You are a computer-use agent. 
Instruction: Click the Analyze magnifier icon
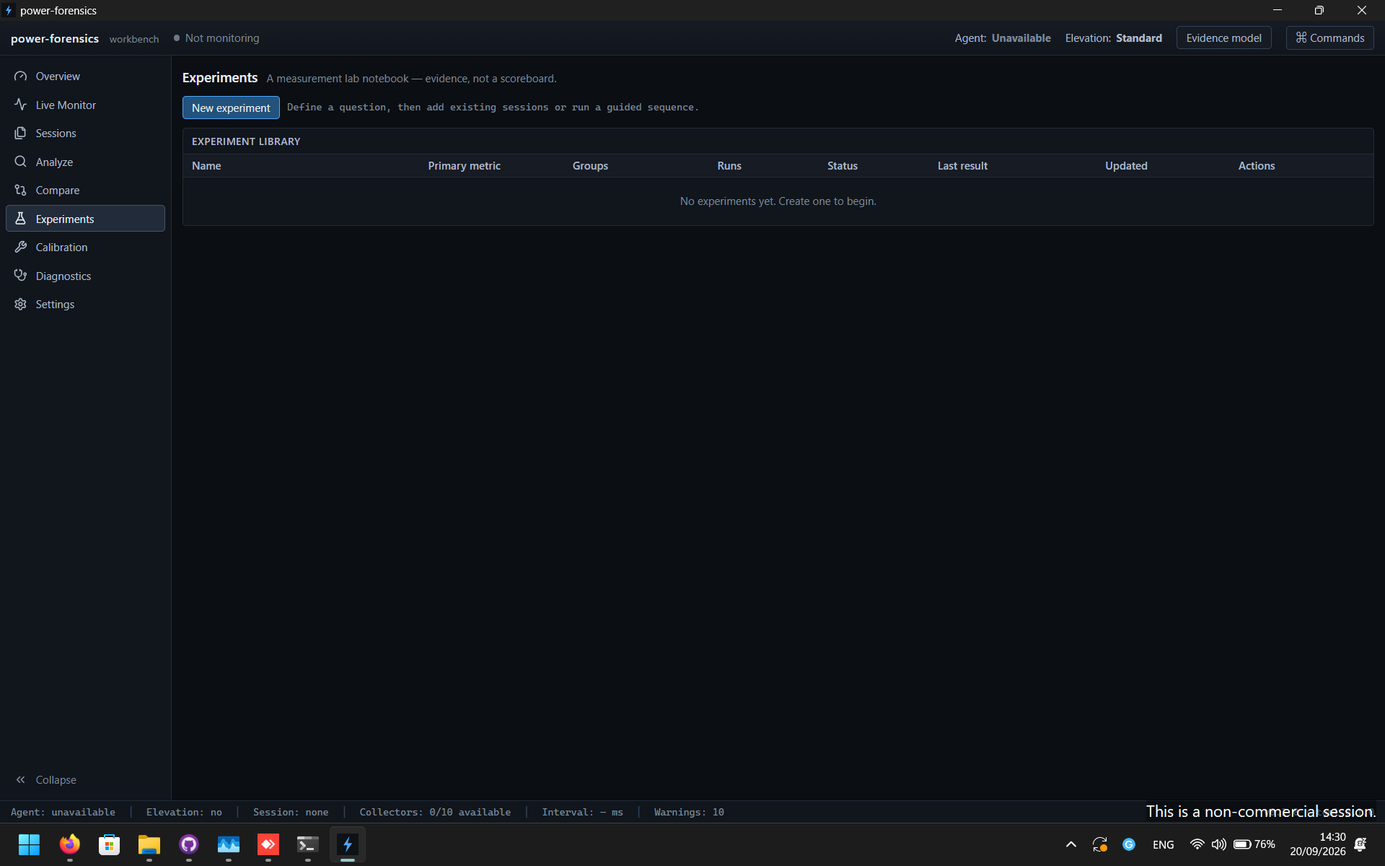click(x=20, y=162)
